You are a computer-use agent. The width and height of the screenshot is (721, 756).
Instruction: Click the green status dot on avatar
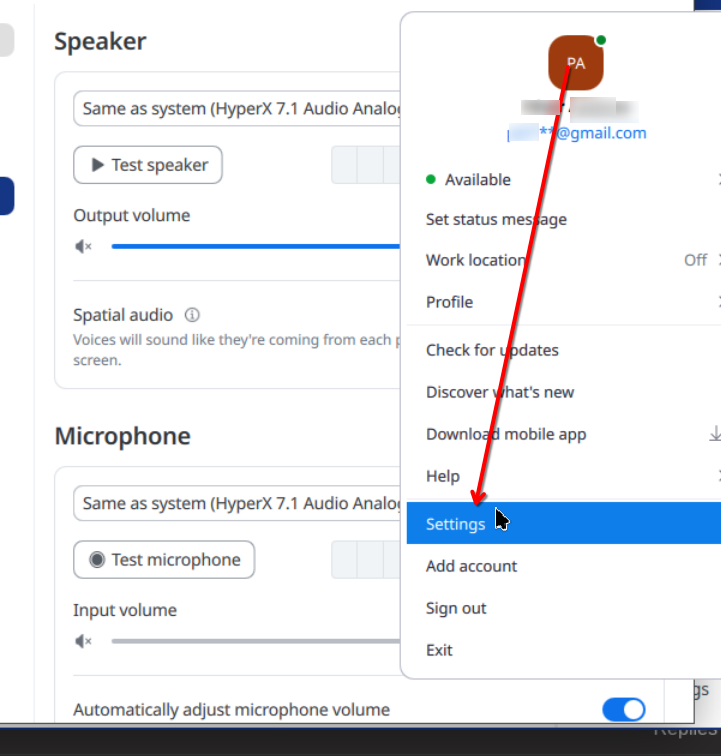[601, 41]
